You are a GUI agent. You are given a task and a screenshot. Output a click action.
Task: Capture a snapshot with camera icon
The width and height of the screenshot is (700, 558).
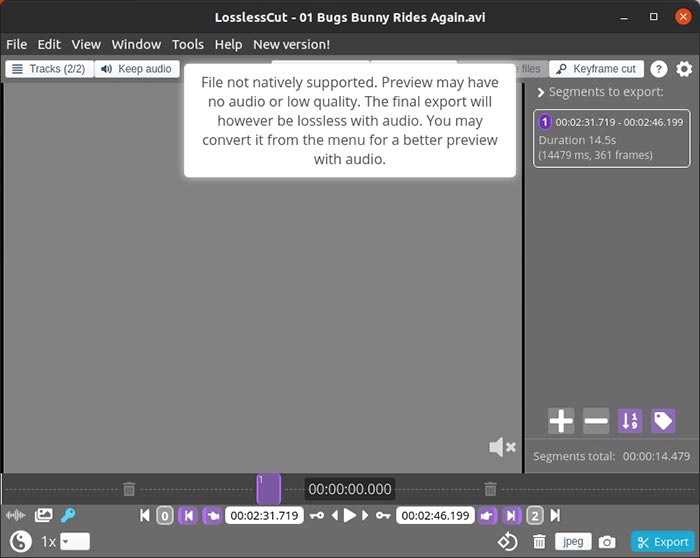[606, 542]
